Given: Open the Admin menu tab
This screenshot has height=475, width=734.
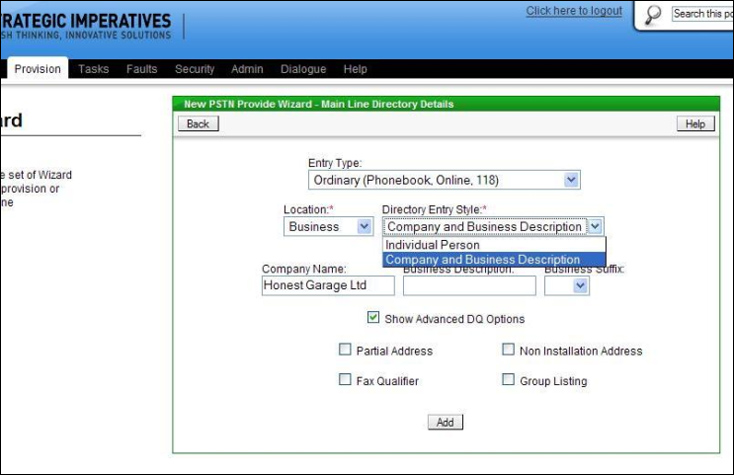Looking at the screenshot, I should (247, 69).
